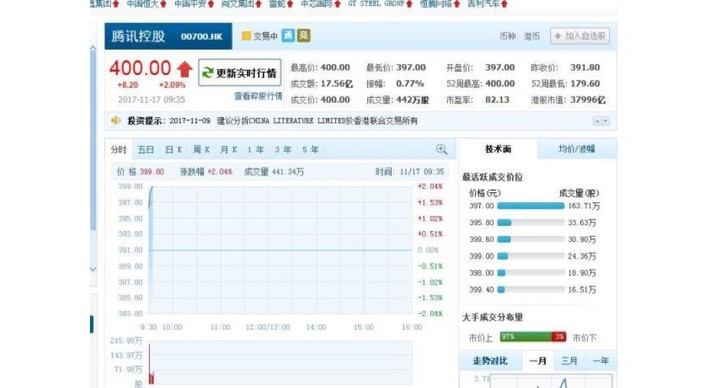Expand 投资提示 list with the down arrow
This screenshot has height=388, width=720.
[x=606, y=121]
